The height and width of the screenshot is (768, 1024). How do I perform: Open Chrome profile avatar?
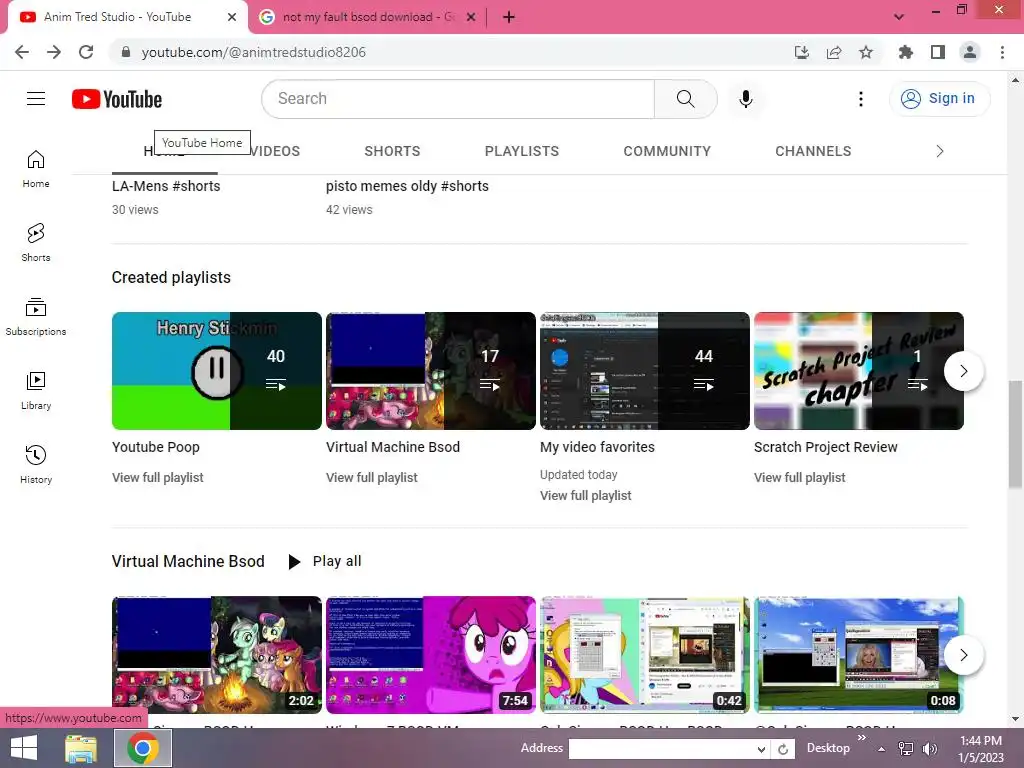click(x=970, y=52)
